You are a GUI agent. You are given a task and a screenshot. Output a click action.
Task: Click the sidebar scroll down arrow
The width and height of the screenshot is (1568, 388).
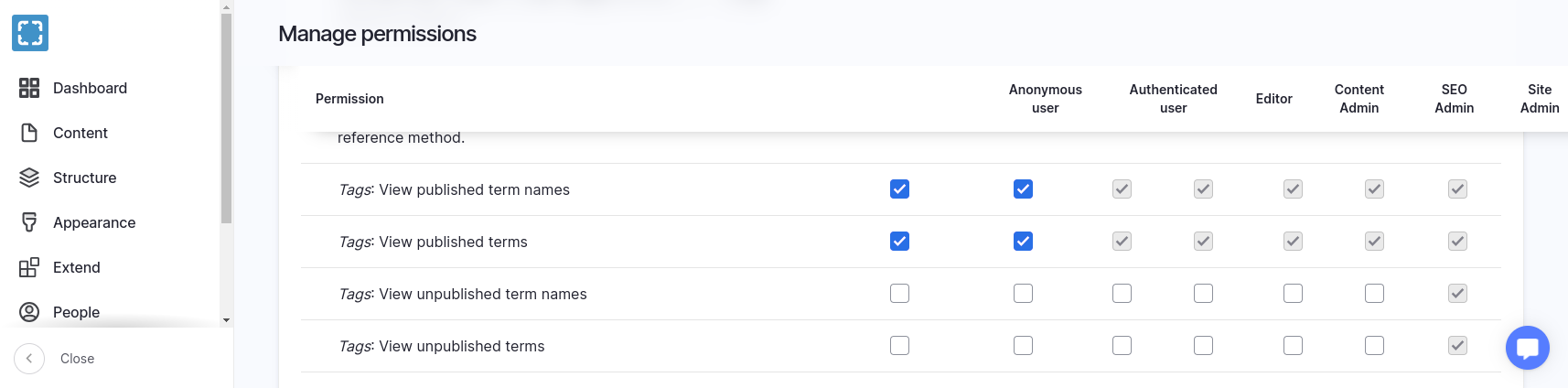tap(226, 320)
